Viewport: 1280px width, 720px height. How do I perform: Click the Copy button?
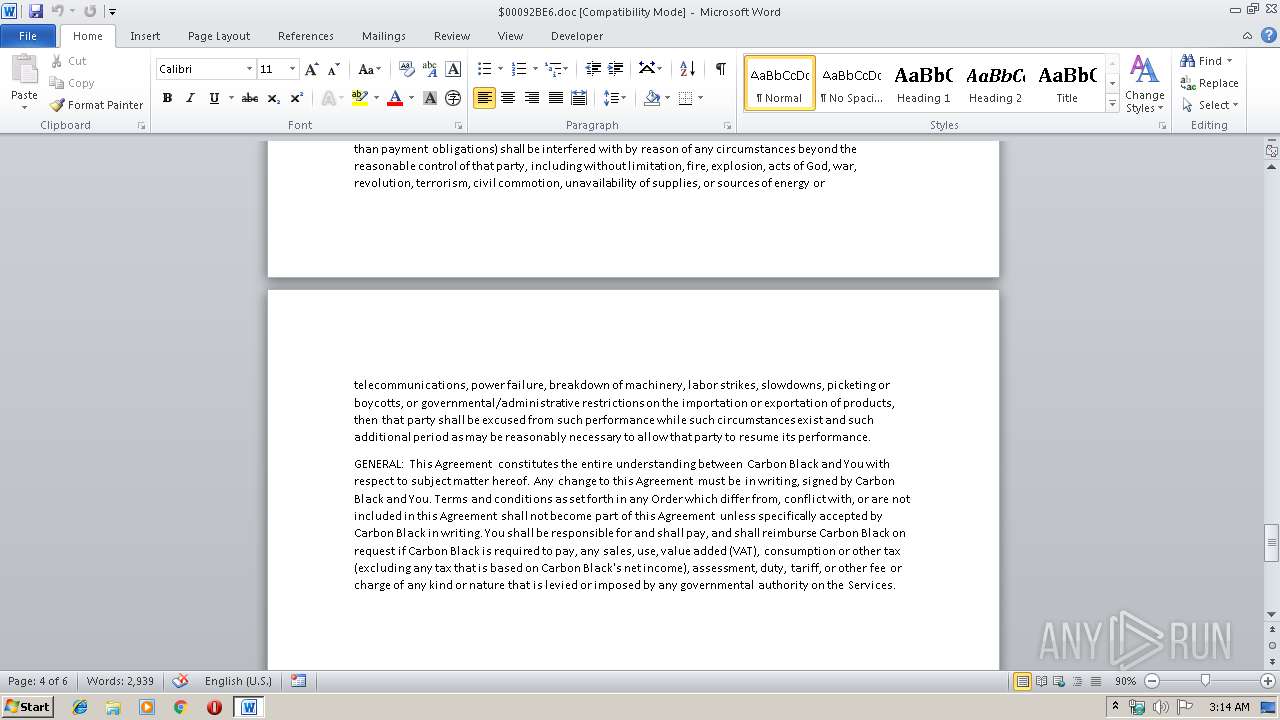click(x=72, y=83)
